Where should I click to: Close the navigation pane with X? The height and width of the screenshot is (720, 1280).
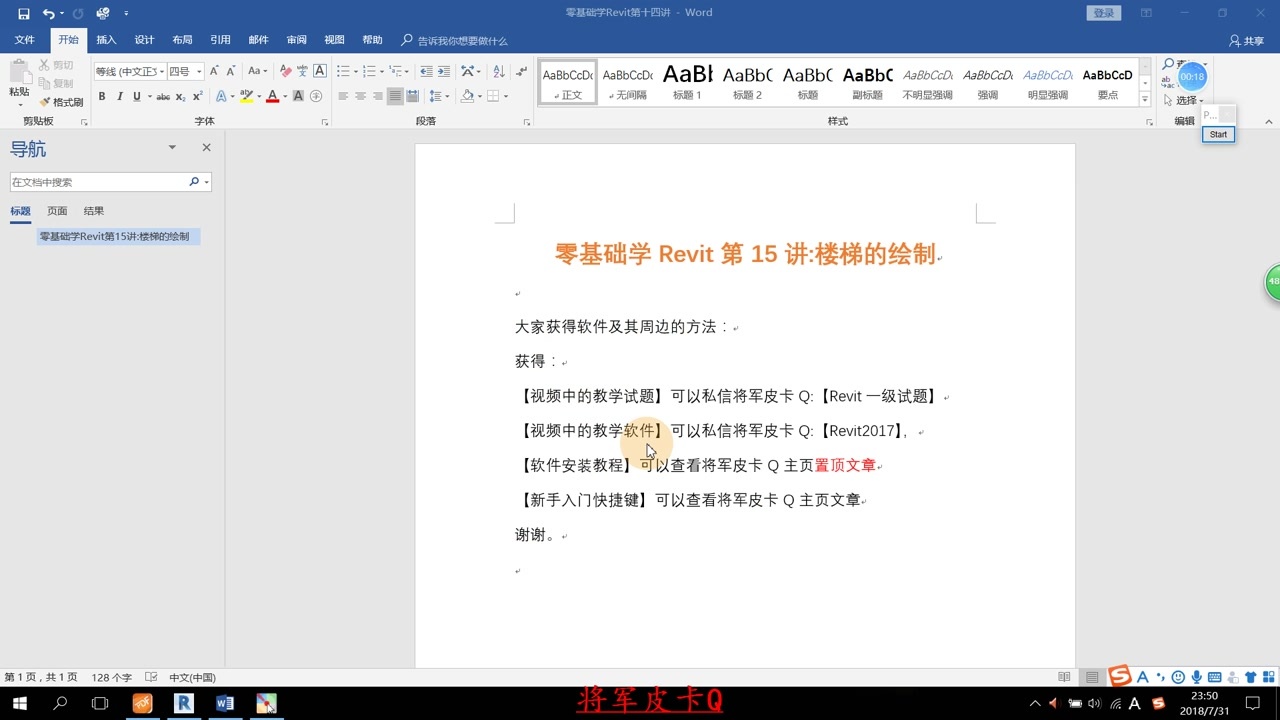pyautogui.click(x=206, y=147)
